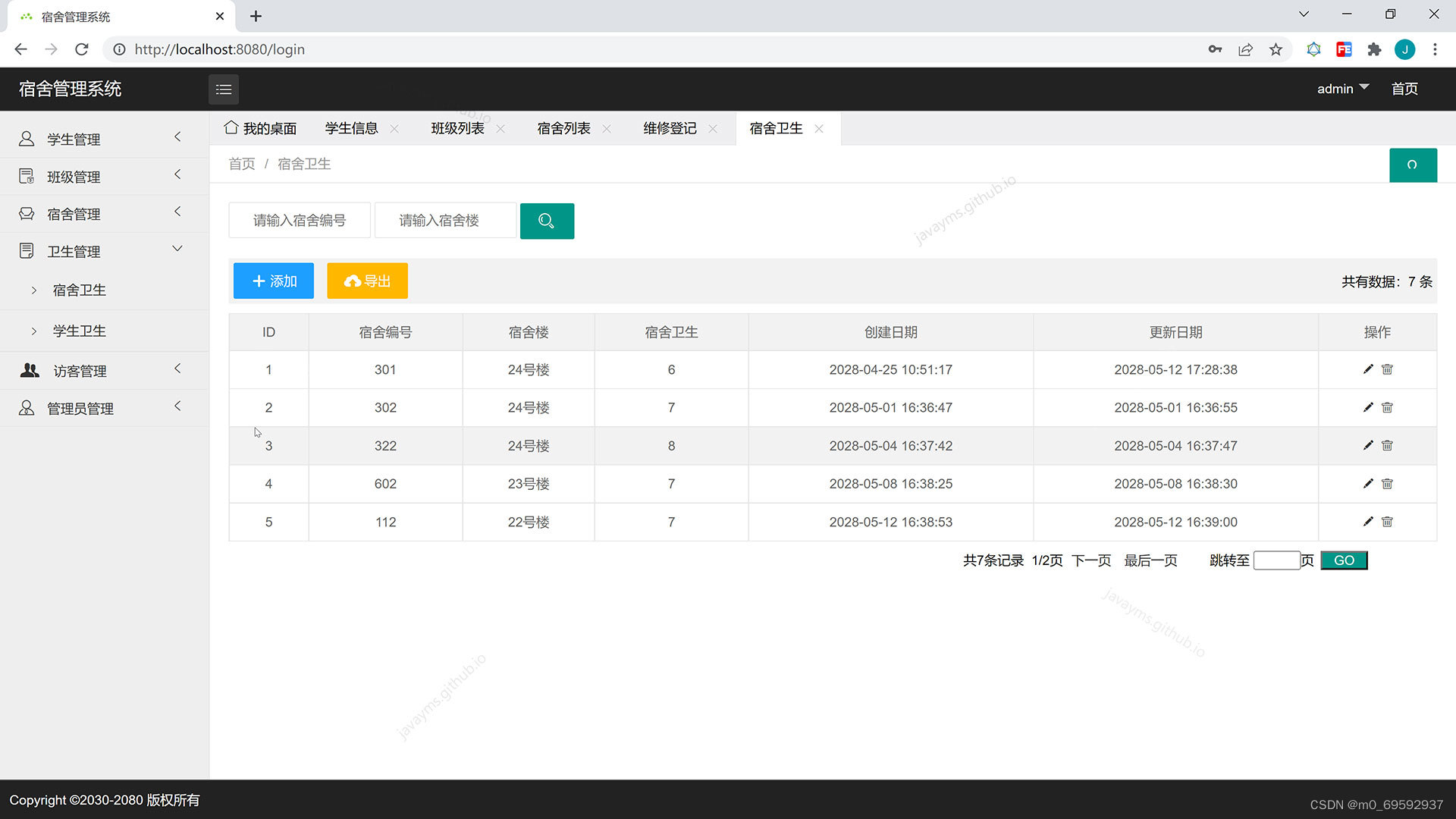Edit the record for dormitory 602
1456x819 pixels.
click(1368, 484)
